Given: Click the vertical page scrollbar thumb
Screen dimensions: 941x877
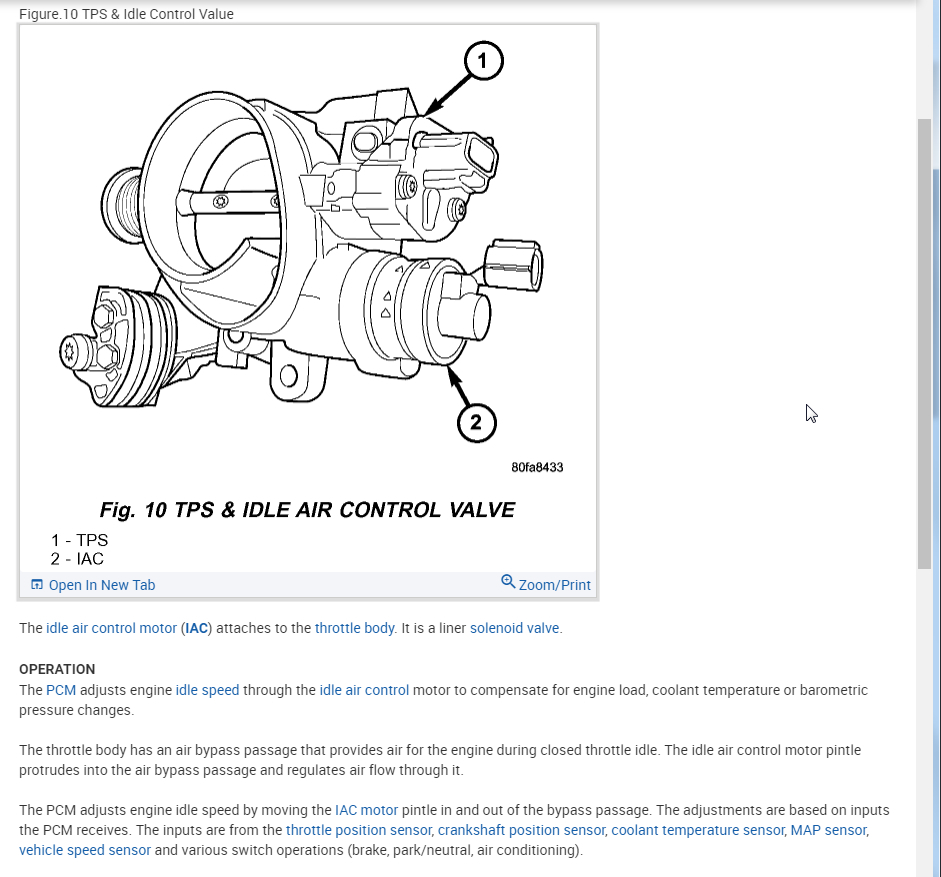Looking at the screenshot, I should tap(924, 344).
